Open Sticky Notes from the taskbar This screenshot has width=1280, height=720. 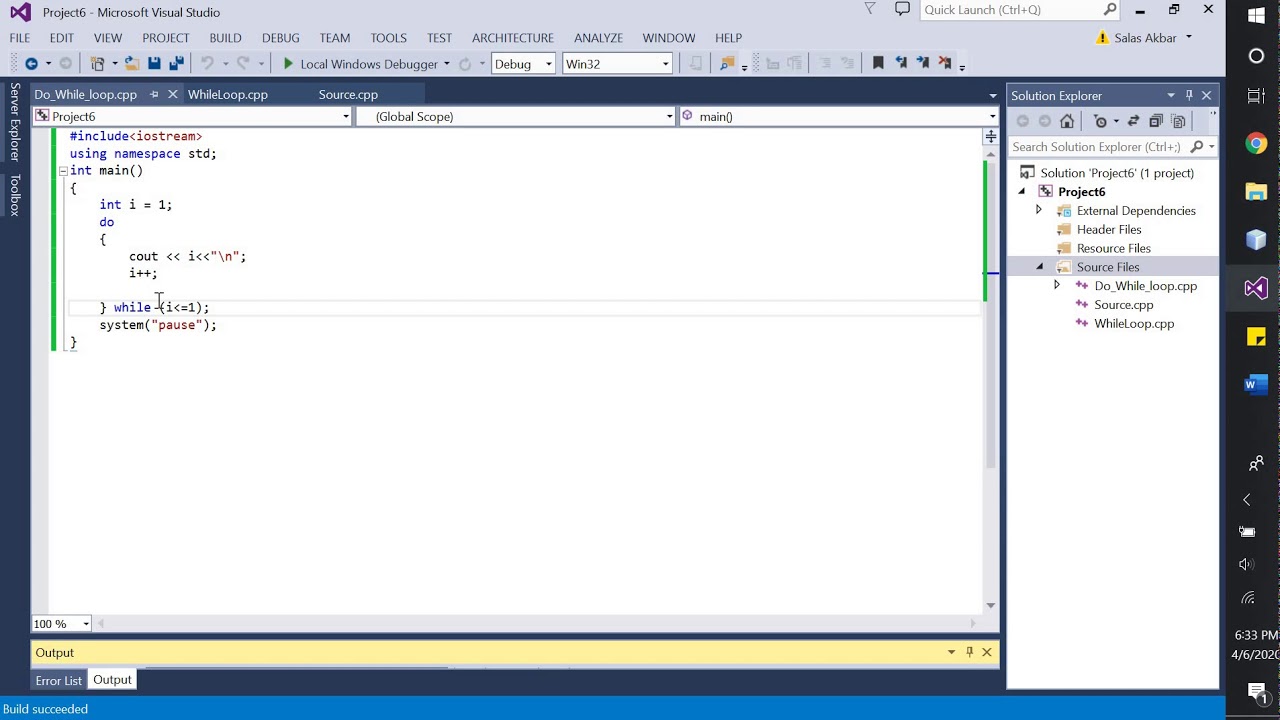coord(1256,337)
